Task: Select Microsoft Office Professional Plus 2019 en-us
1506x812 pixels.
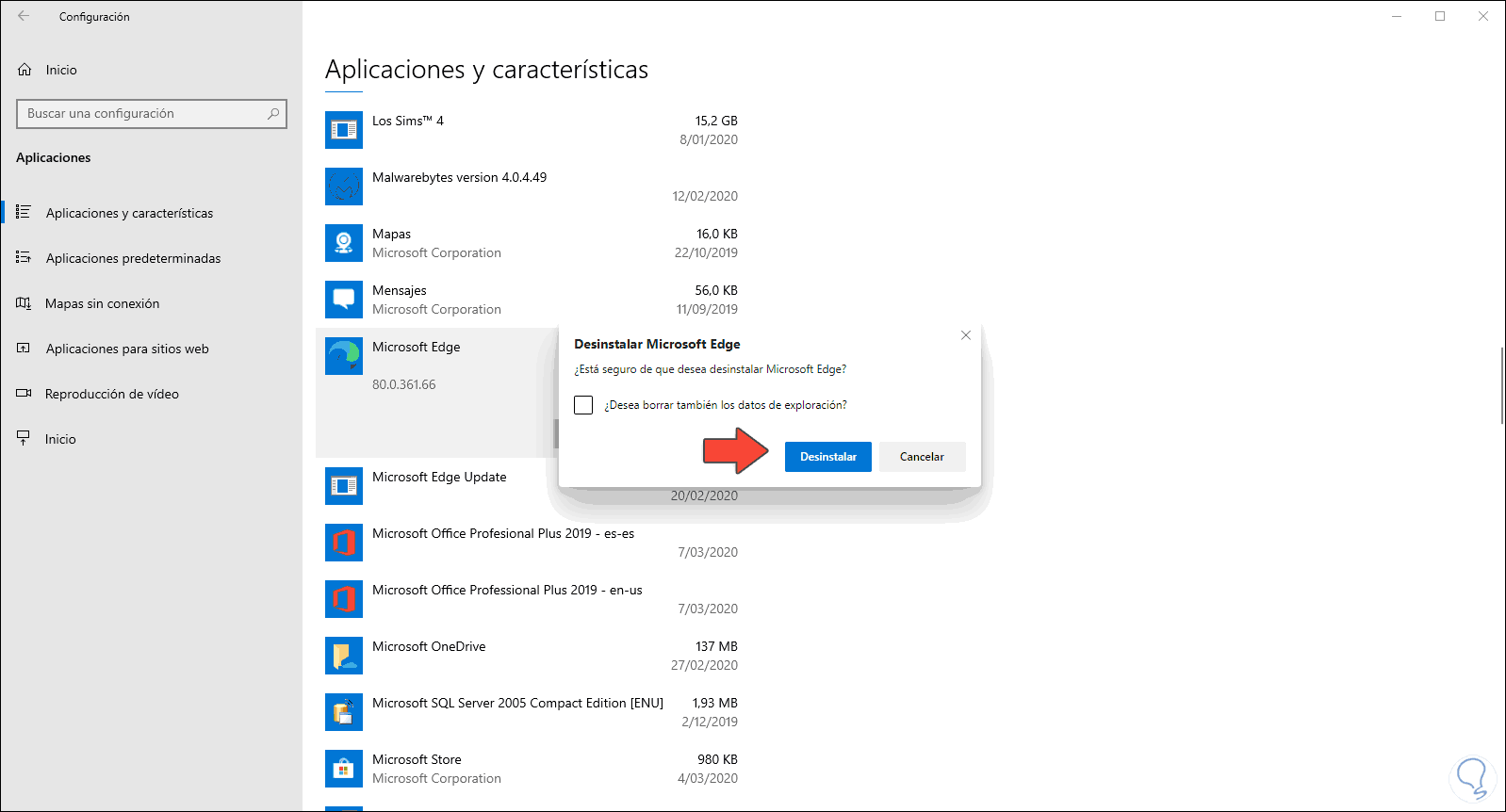Action: [507, 590]
